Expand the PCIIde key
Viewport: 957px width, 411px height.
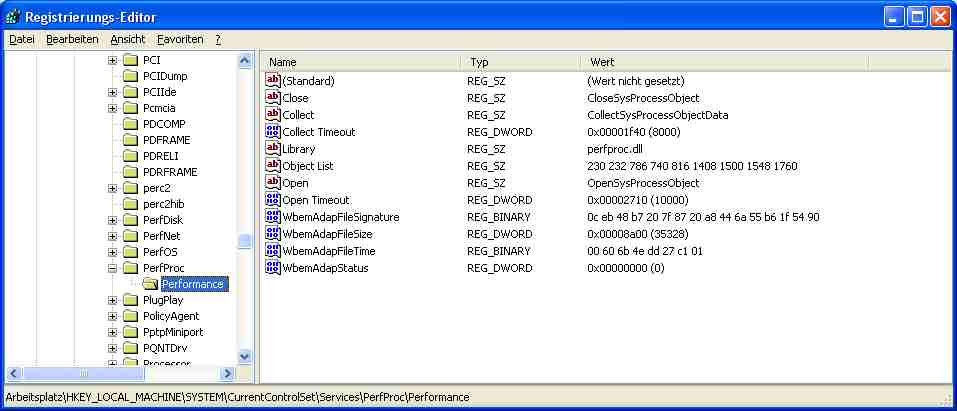[112, 92]
